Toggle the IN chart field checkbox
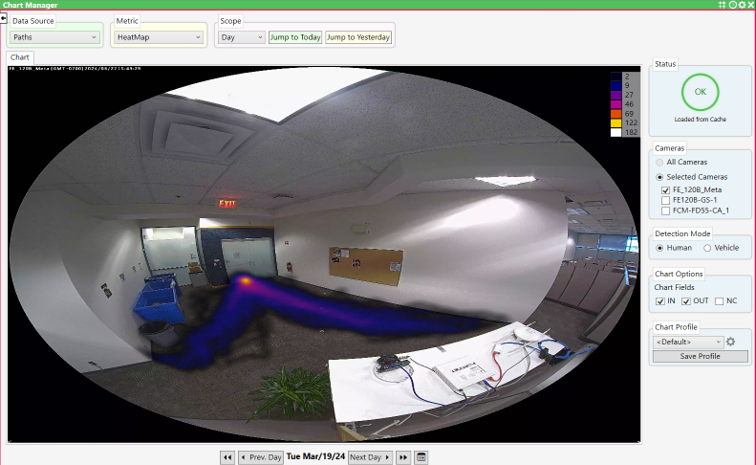The image size is (756, 465). pos(660,301)
